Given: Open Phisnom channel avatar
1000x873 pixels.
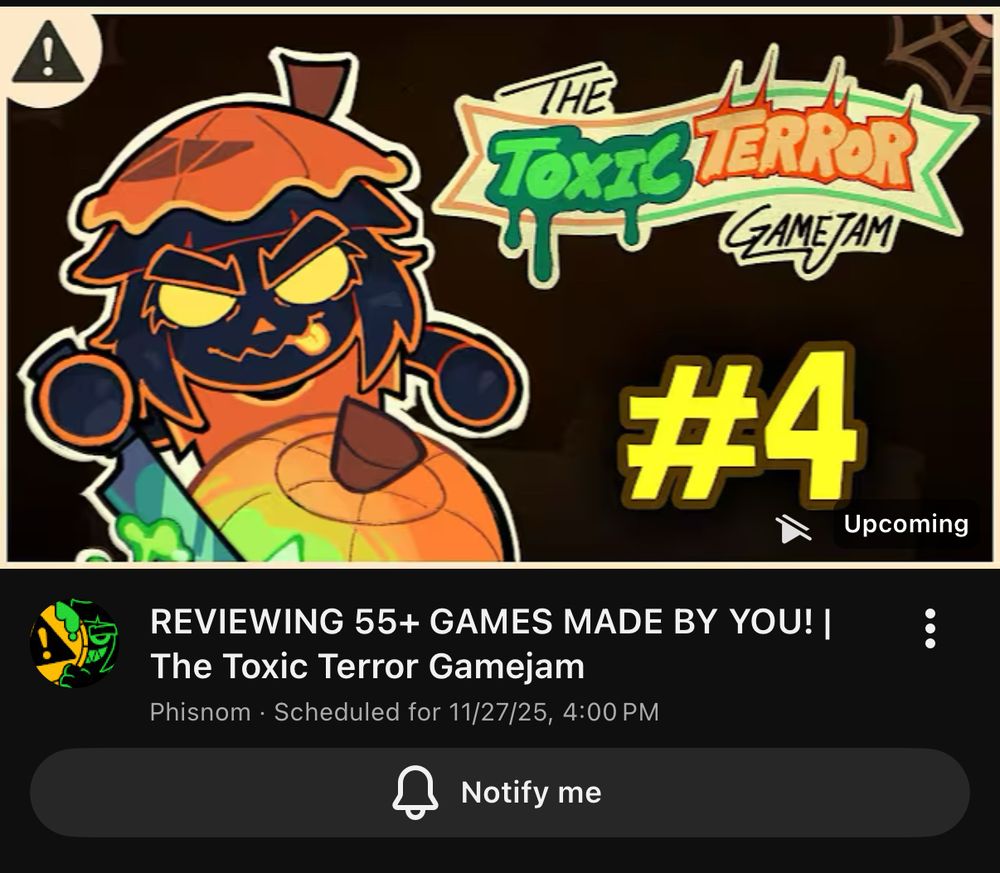Looking at the screenshot, I should coord(74,643).
